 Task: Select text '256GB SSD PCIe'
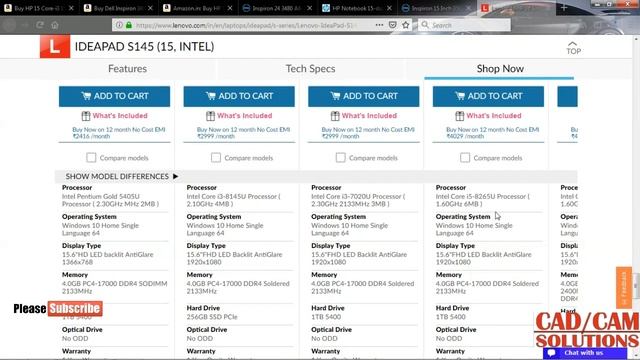(x=212, y=317)
